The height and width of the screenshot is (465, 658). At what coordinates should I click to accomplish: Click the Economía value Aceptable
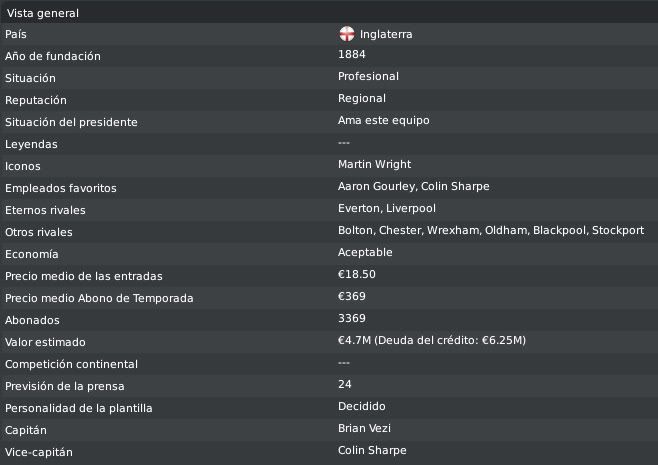365,252
